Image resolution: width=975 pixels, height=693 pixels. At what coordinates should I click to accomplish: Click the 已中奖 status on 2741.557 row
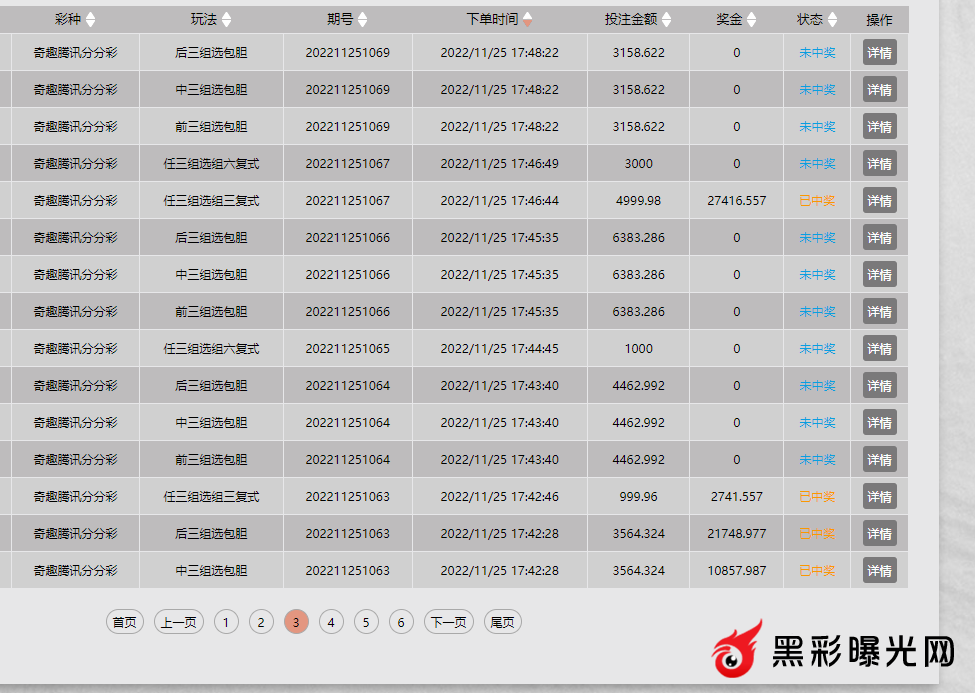click(816, 497)
